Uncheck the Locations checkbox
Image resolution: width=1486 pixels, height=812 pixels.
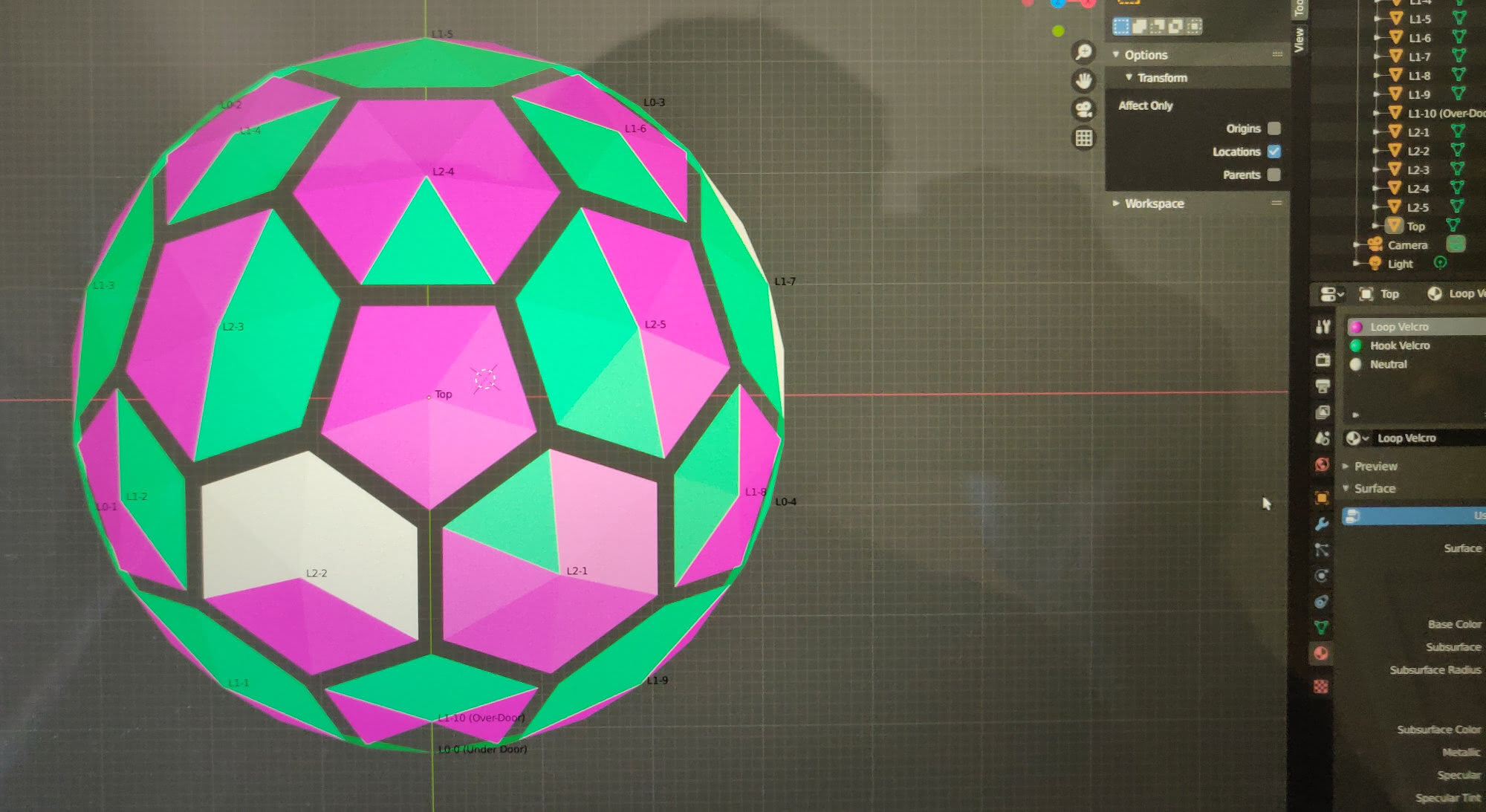pyautogui.click(x=1274, y=152)
